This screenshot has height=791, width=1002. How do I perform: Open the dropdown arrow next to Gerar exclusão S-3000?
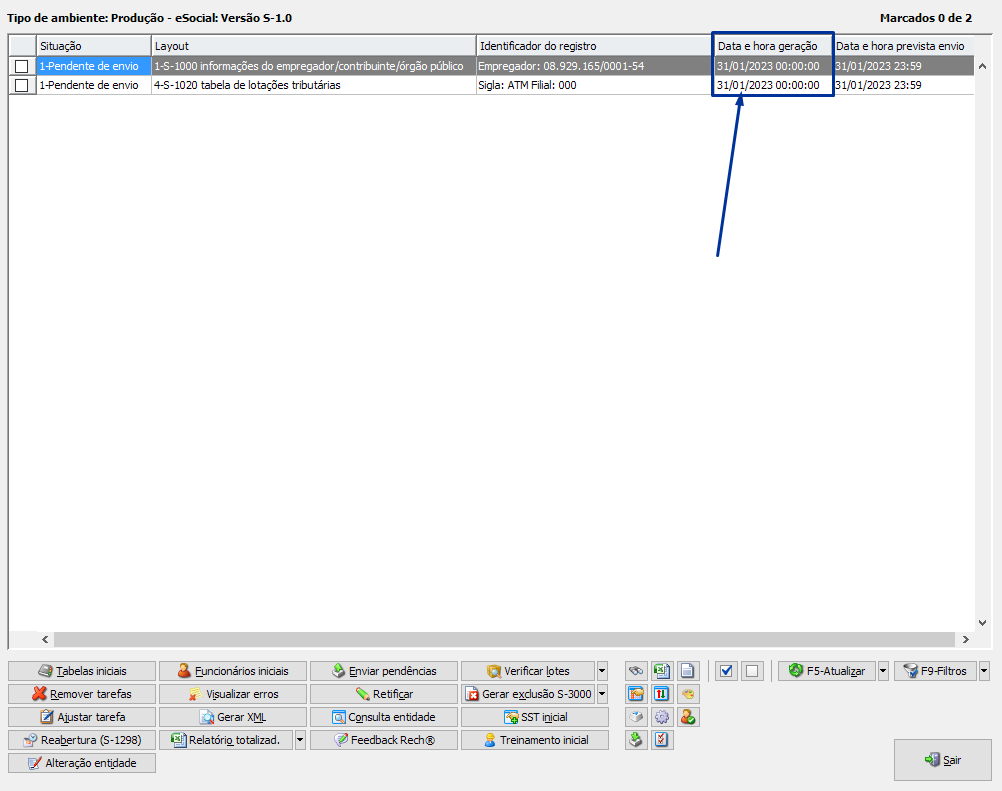602,694
